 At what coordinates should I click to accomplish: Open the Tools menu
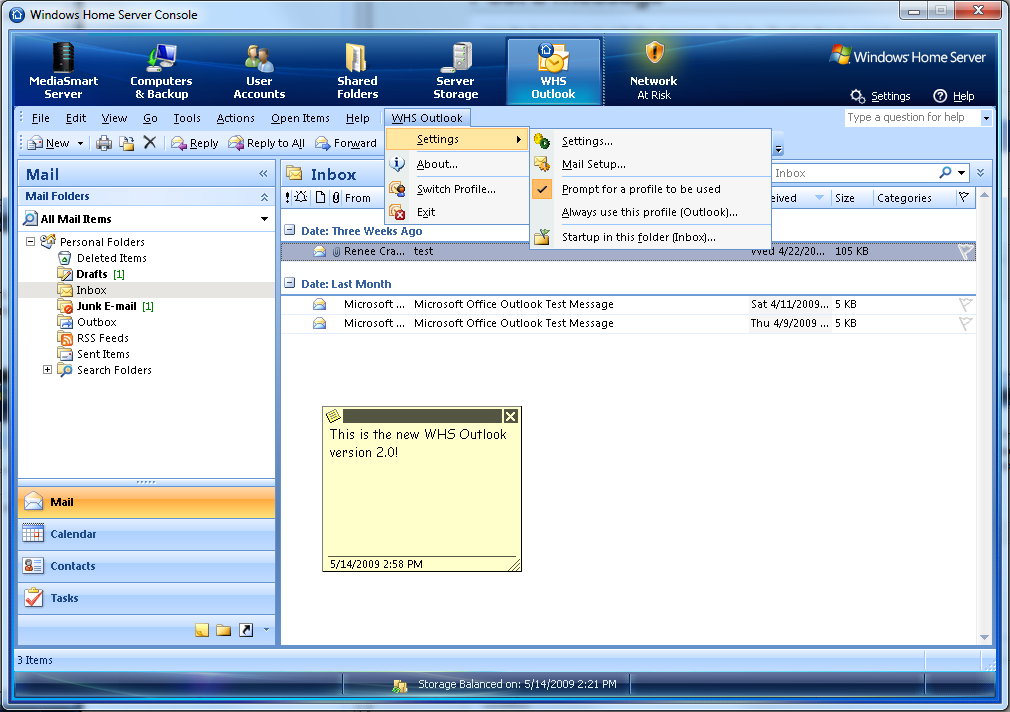pyautogui.click(x=187, y=118)
